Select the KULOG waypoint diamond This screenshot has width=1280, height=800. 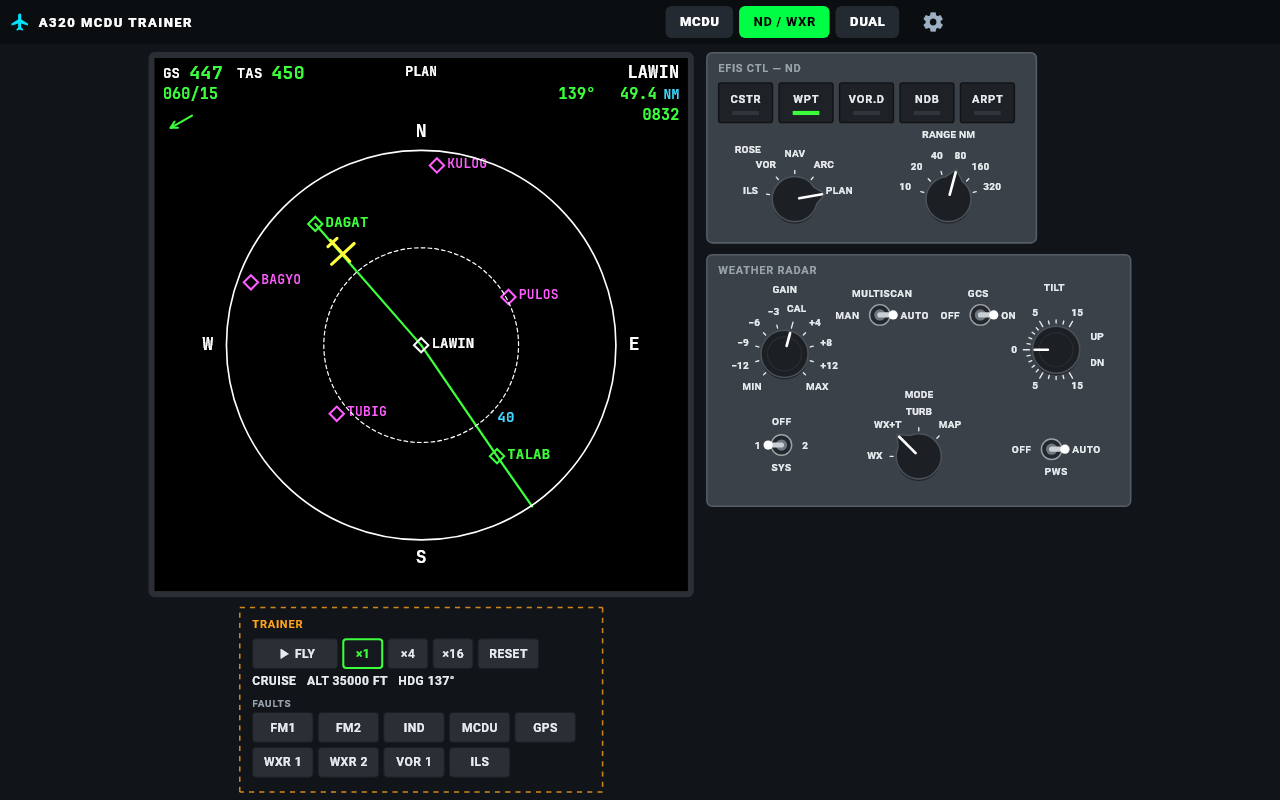[x=437, y=165]
